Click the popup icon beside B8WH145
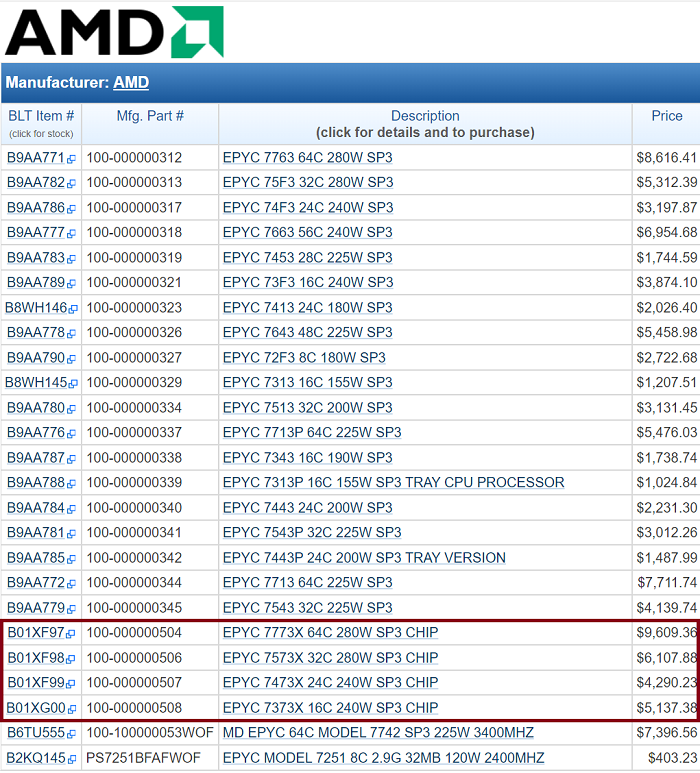Viewport: 700px width, 773px height. [x=73, y=383]
